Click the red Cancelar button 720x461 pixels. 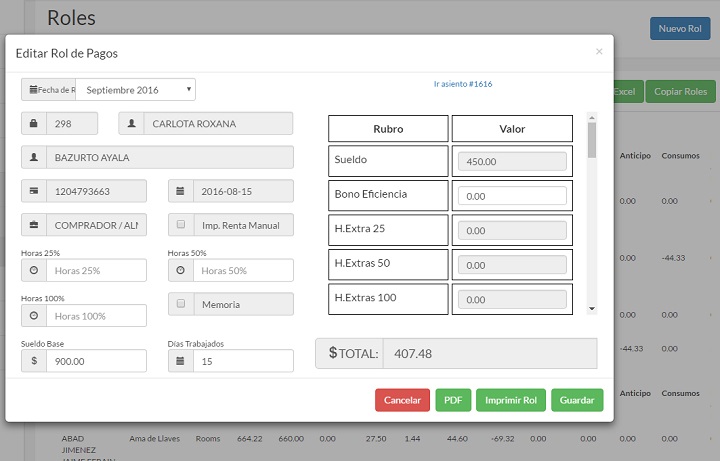(x=402, y=400)
